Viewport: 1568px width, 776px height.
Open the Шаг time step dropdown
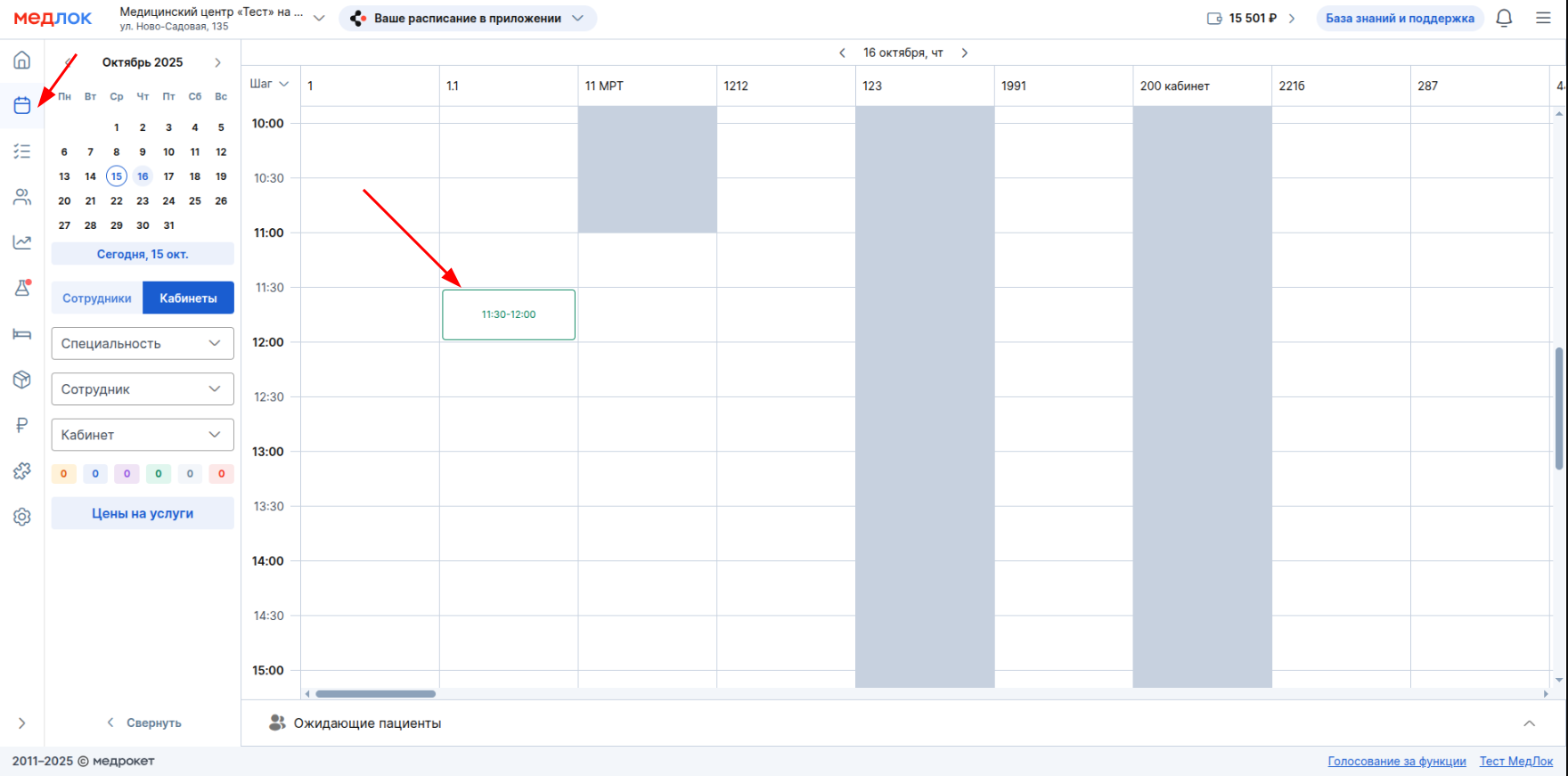tap(269, 84)
